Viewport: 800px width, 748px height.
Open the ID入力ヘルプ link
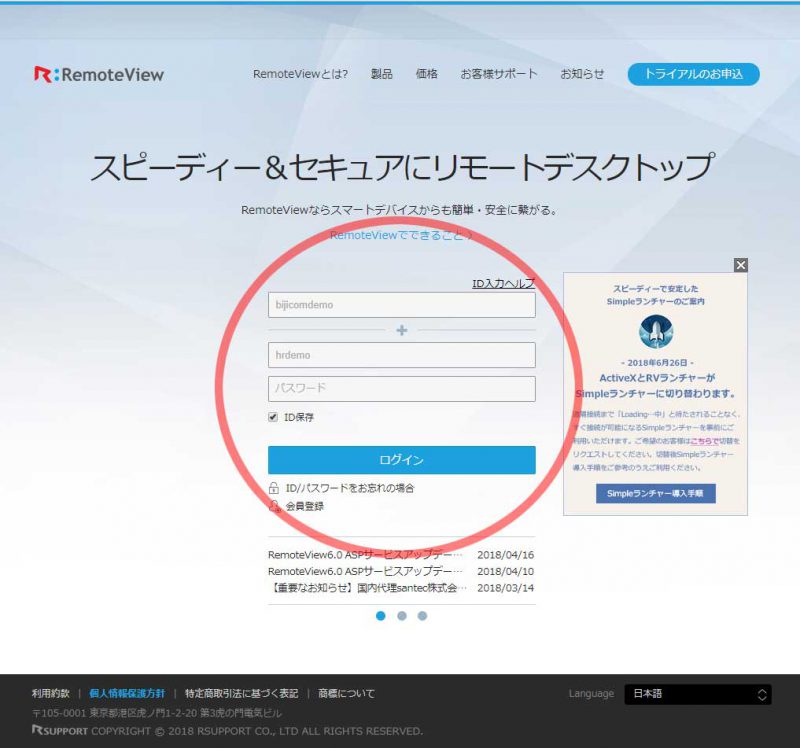pyautogui.click(x=504, y=283)
